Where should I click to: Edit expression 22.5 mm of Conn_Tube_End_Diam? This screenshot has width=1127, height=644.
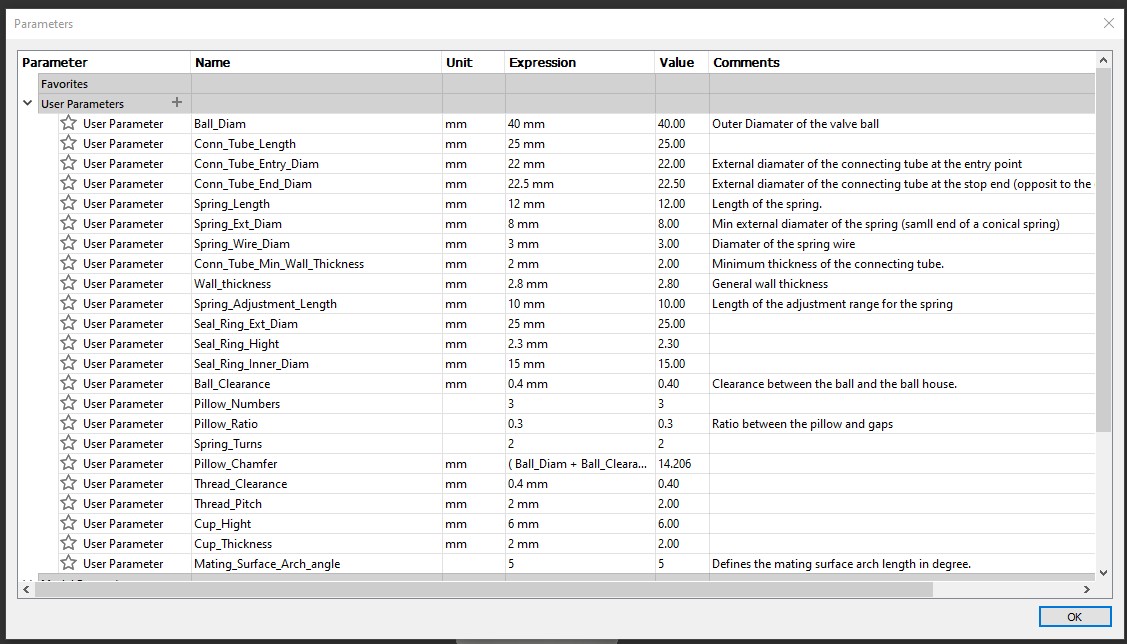pyautogui.click(x=580, y=183)
